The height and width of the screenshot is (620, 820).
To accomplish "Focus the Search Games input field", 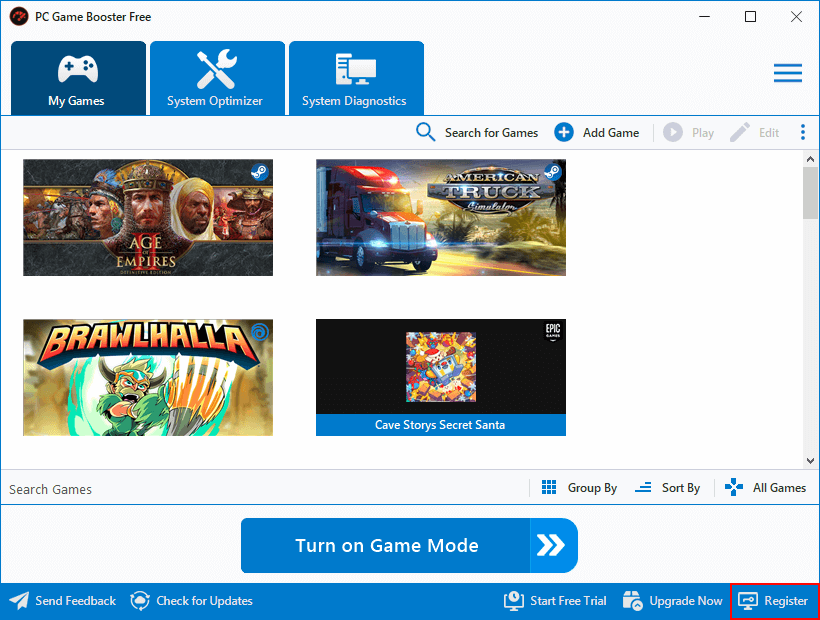I will coord(264,489).
